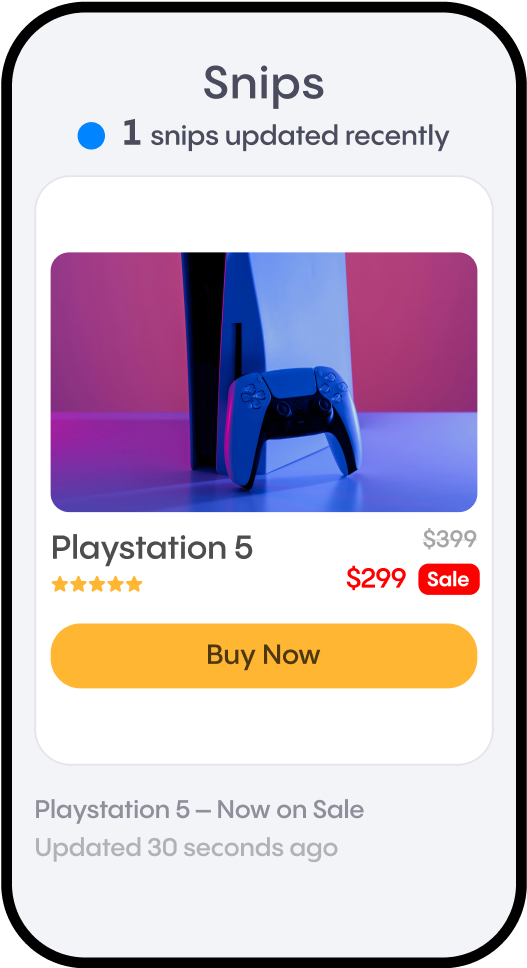527x968 pixels.
Task: Click the Playstation 5 product title
Action: click(x=152, y=548)
